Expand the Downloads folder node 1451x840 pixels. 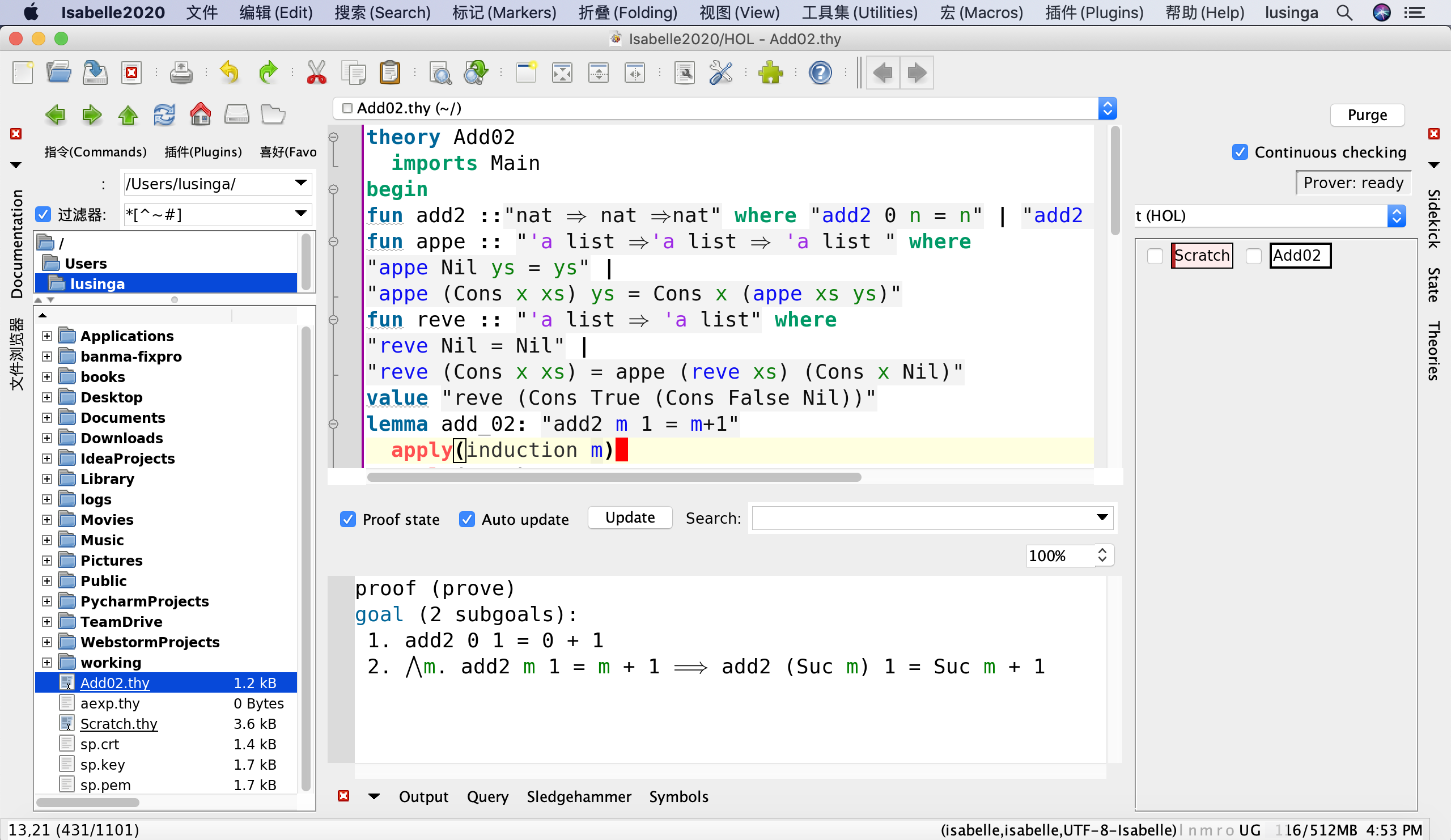pos(47,438)
